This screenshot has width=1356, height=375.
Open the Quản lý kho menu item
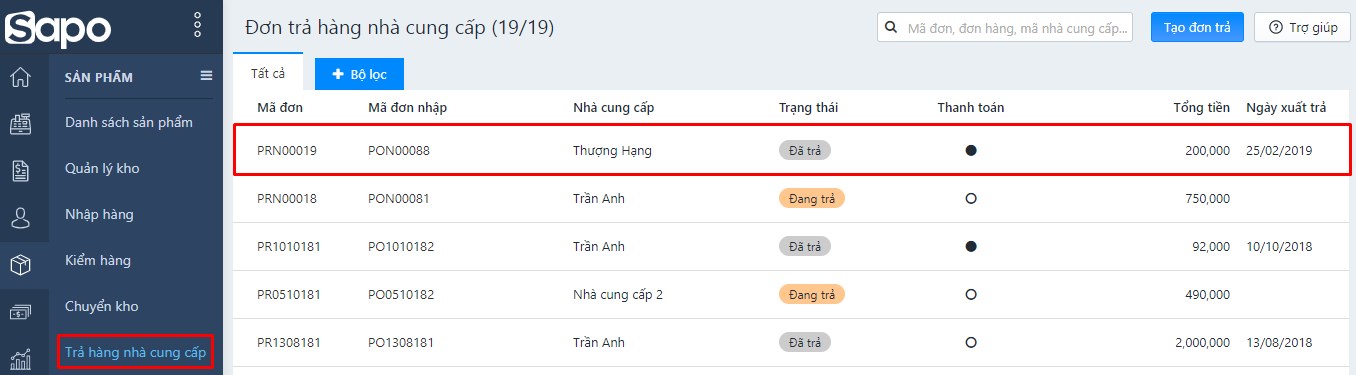coord(102,168)
